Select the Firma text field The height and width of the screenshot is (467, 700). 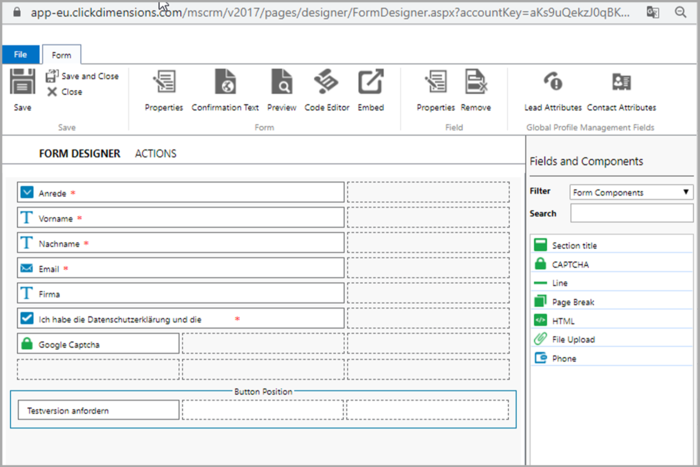181,293
